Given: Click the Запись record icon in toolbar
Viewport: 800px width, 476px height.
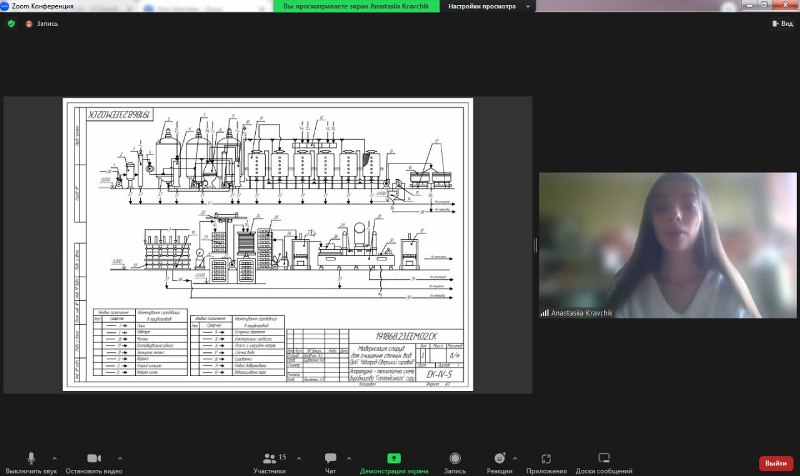Looking at the screenshot, I should point(454,458).
